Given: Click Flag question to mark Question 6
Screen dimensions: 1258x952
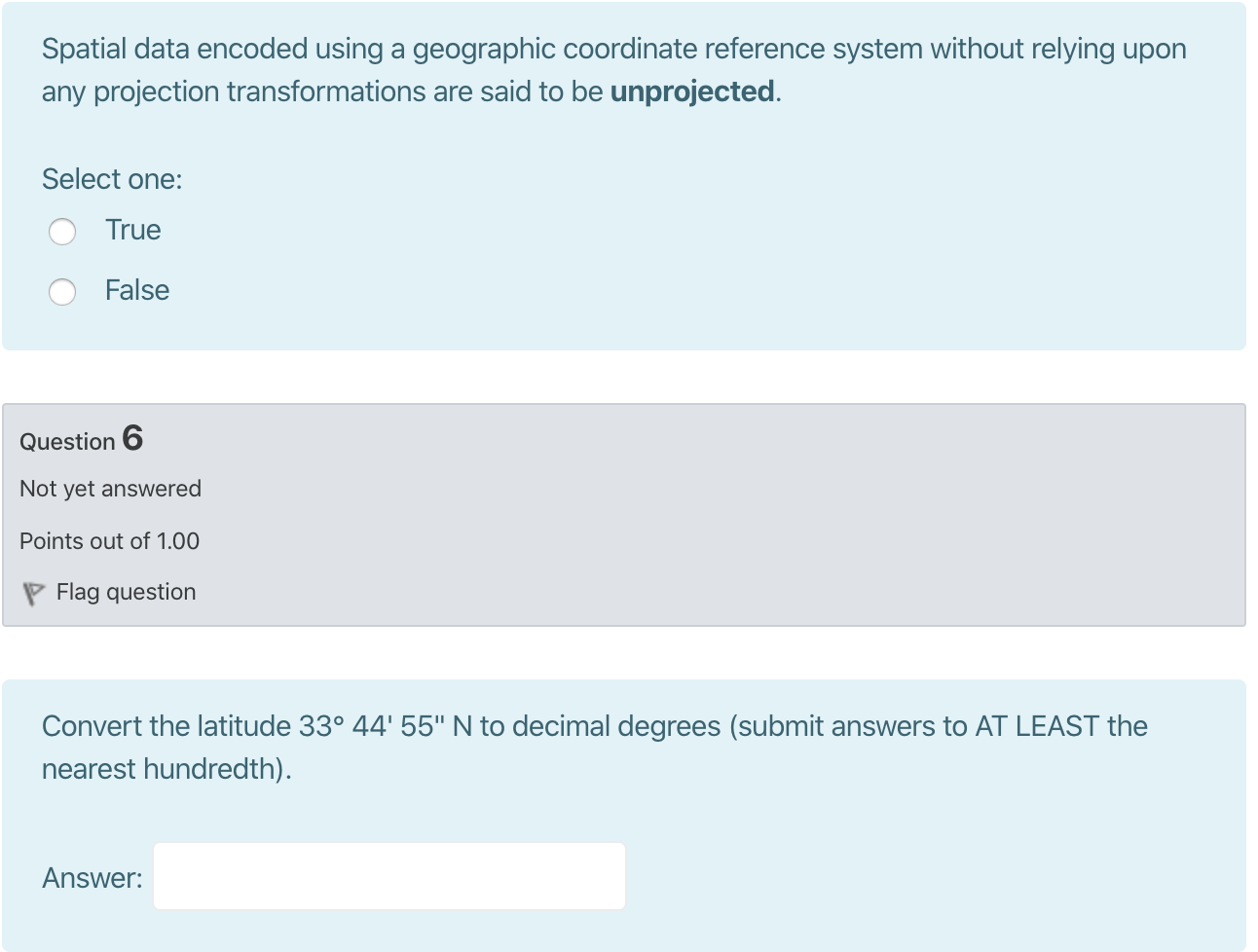Looking at the screenshot, I should 125,592.
